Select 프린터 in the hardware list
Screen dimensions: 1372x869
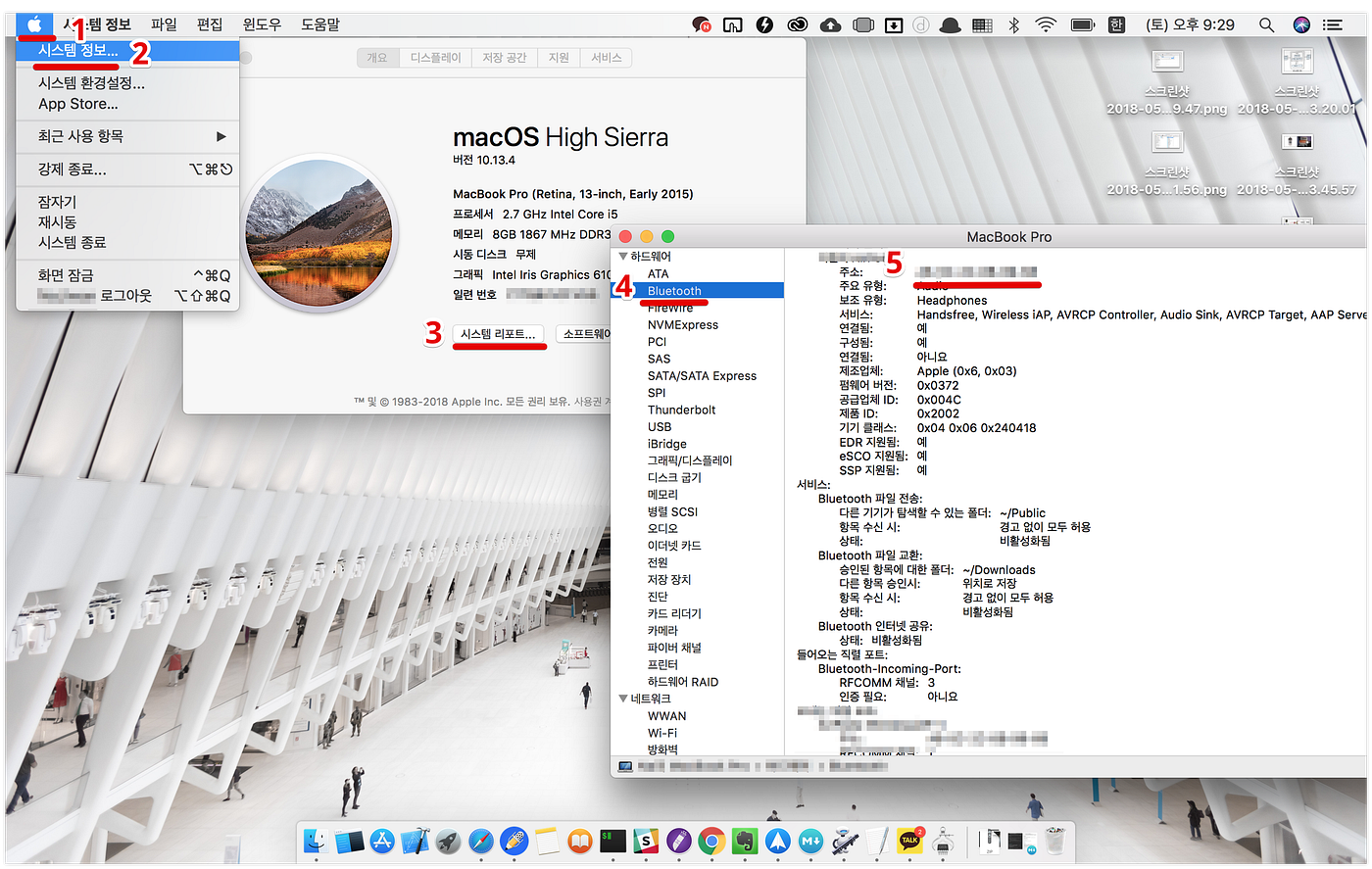pos(697,665)
